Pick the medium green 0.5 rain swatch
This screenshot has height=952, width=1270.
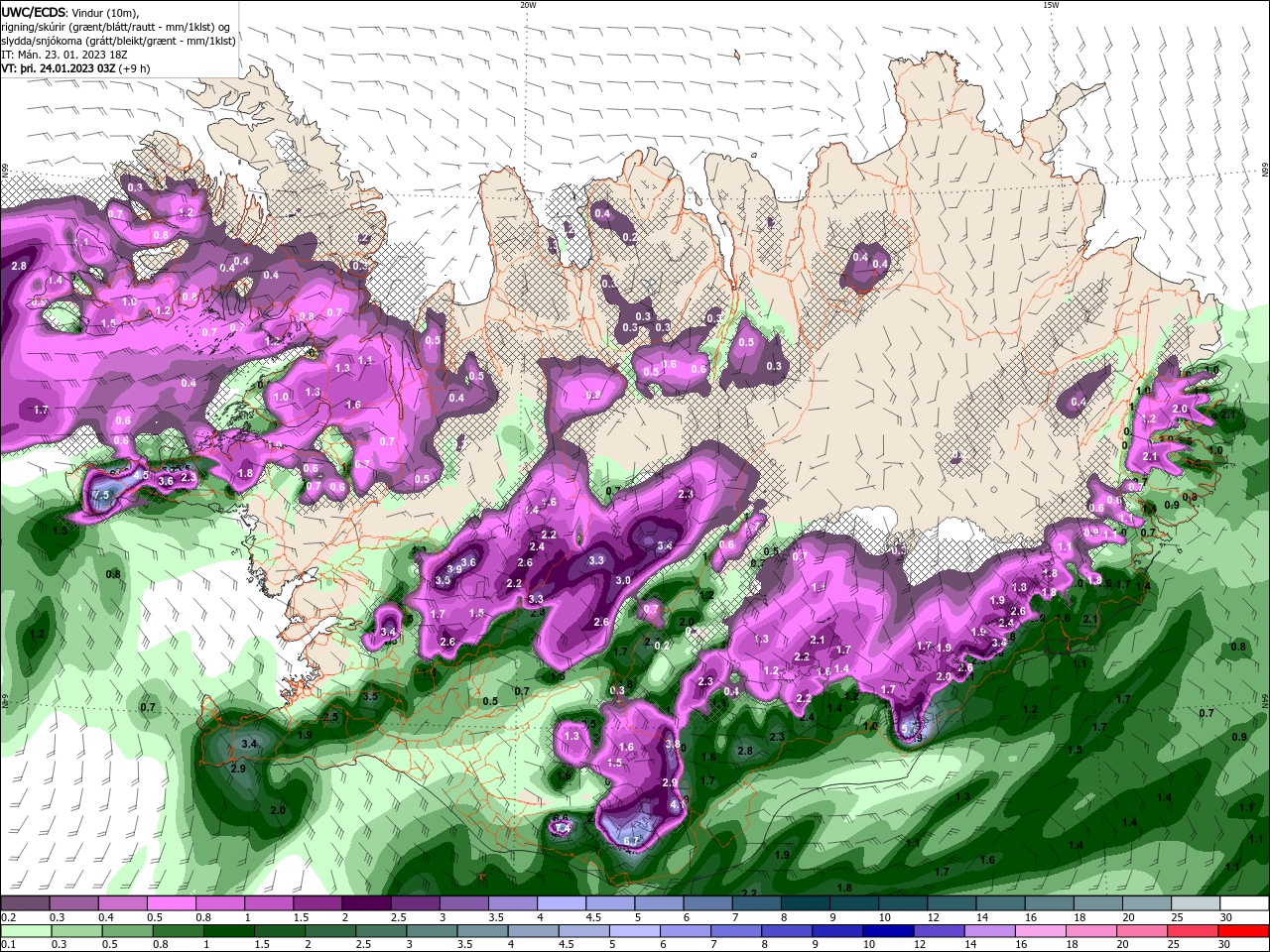[x=128, y=931]
